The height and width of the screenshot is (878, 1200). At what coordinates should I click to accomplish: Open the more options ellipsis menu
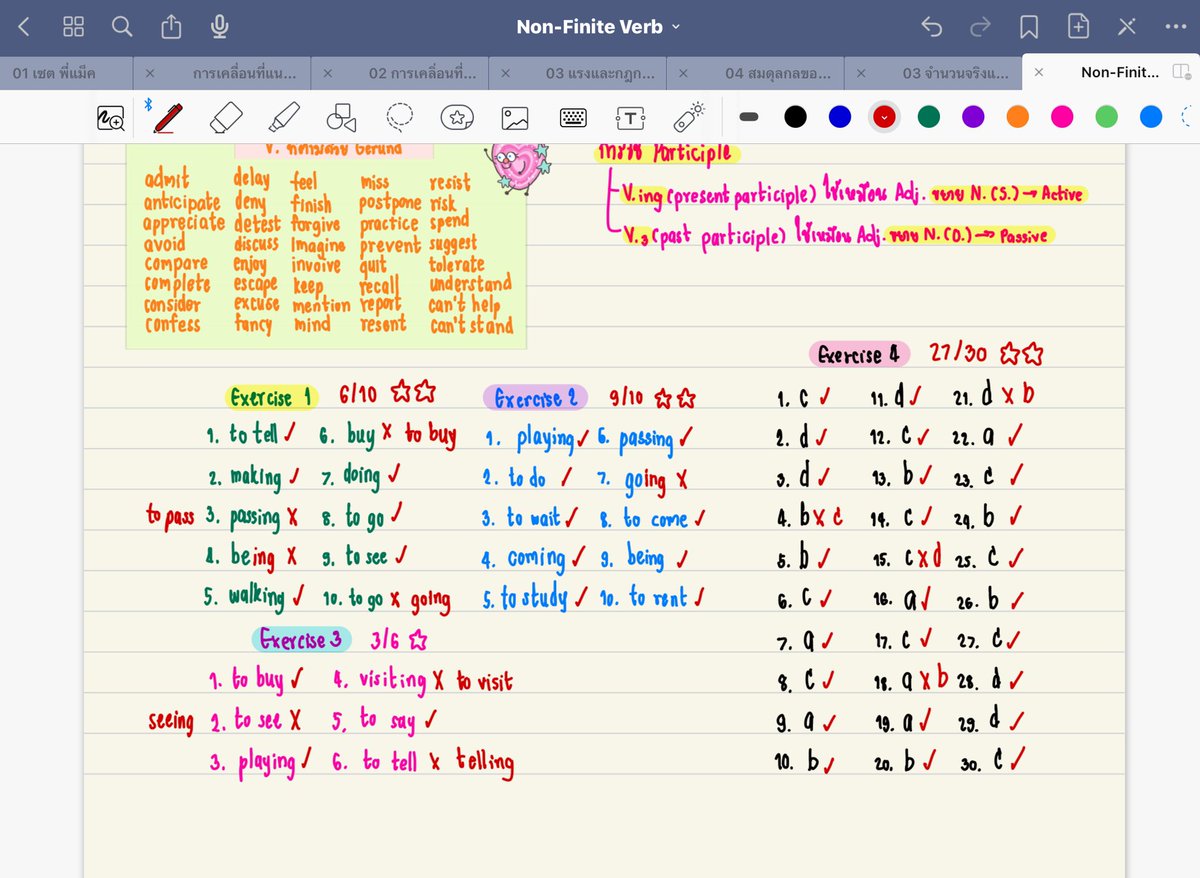[1176, 27]
